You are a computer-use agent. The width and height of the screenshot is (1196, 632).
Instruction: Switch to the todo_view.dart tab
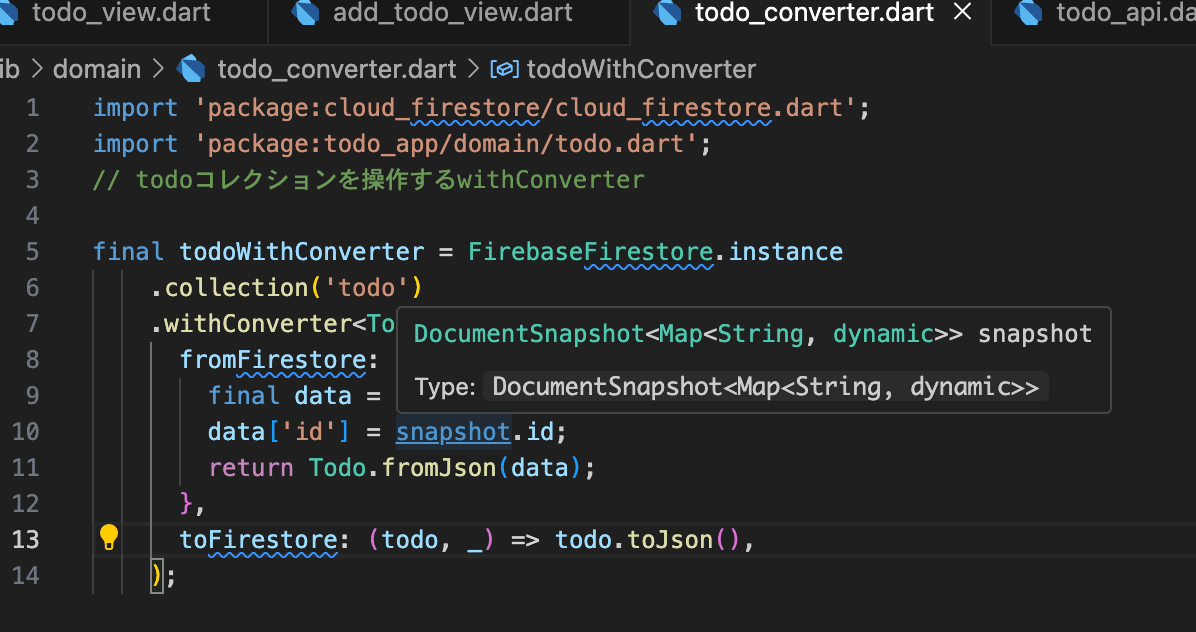(x=122, y=13)
